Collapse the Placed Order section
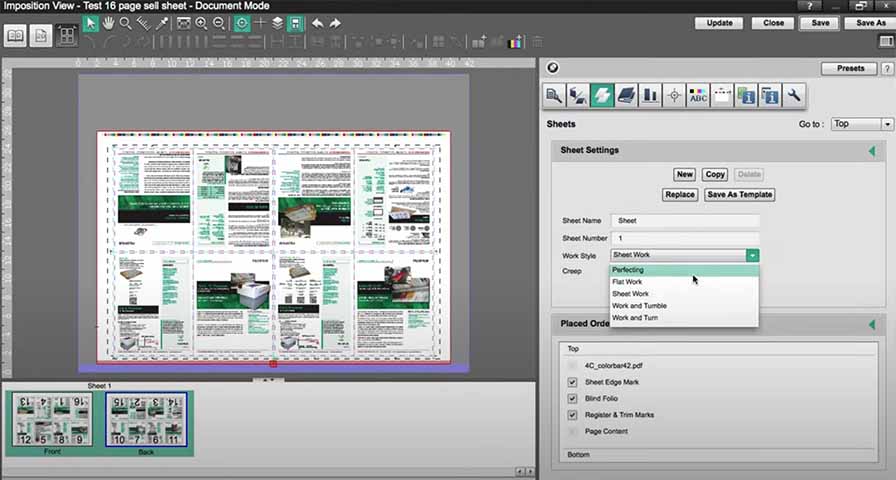The width and height of the screenshot is (896, 480). click(x=872, y=325)
